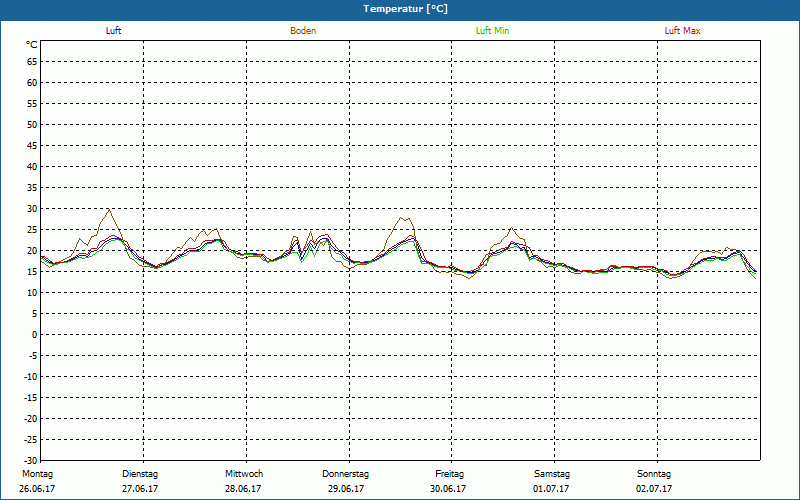Click the red Luft Max legend label
Screen dimensions: 800x500
tap(682, 31)
